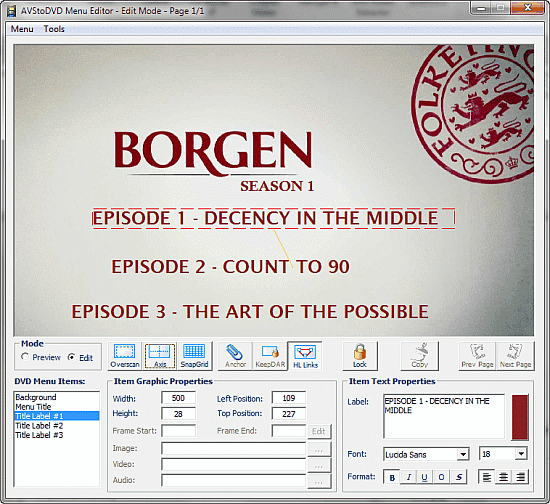
Task: Apply underline format to label
Action: pyautogui.click(x=424, y=477)
